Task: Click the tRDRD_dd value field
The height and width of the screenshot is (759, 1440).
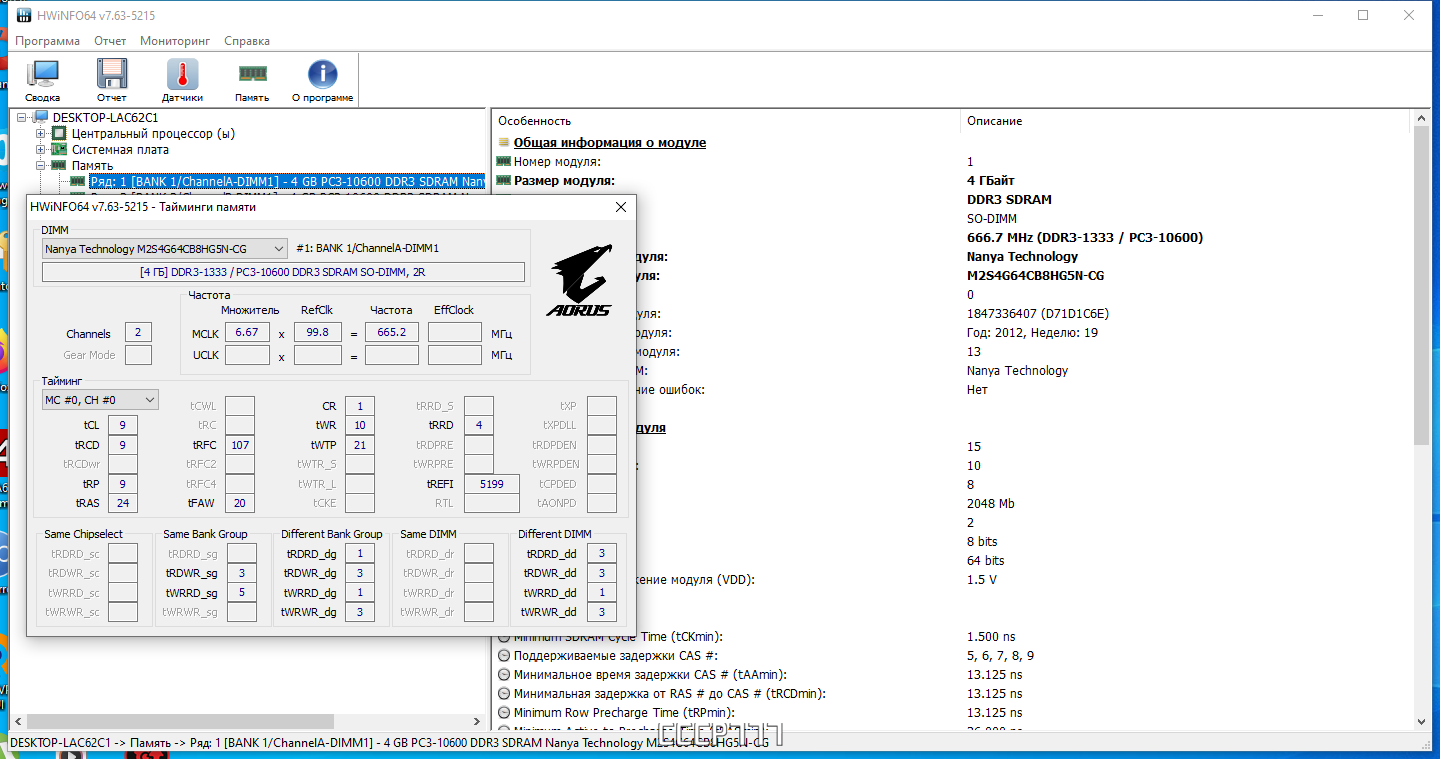Action: click(x=602, y=554)
